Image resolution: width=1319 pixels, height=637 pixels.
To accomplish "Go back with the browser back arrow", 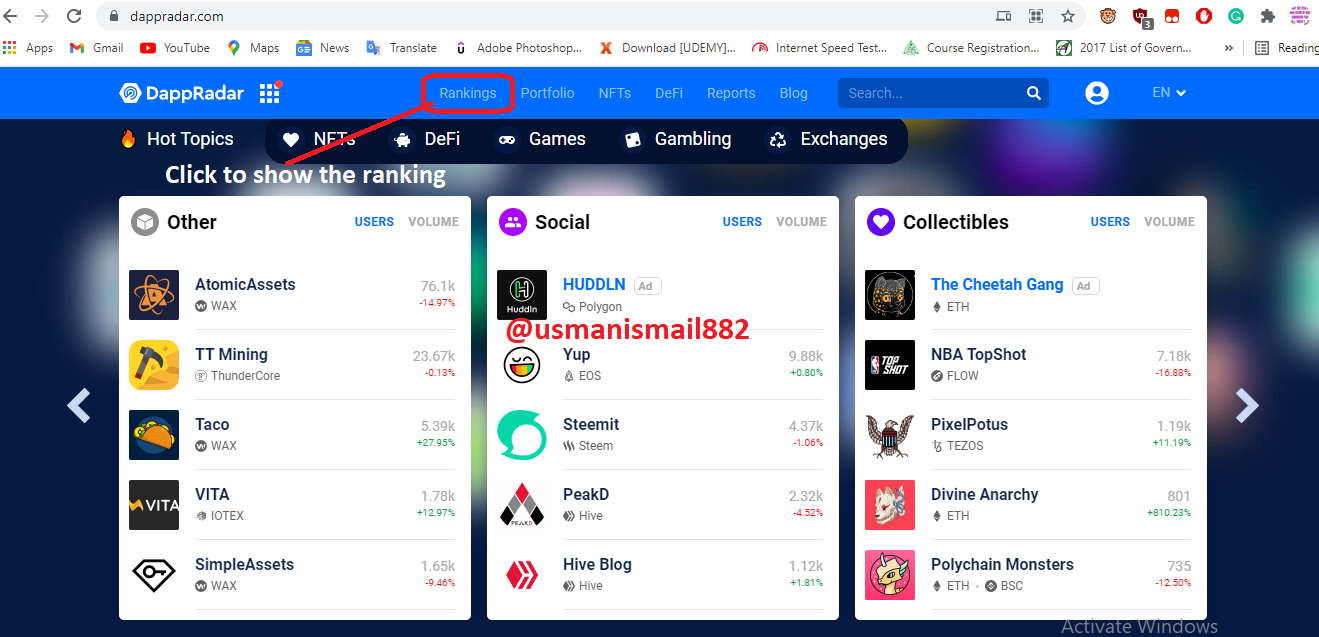I will (11, 16).
